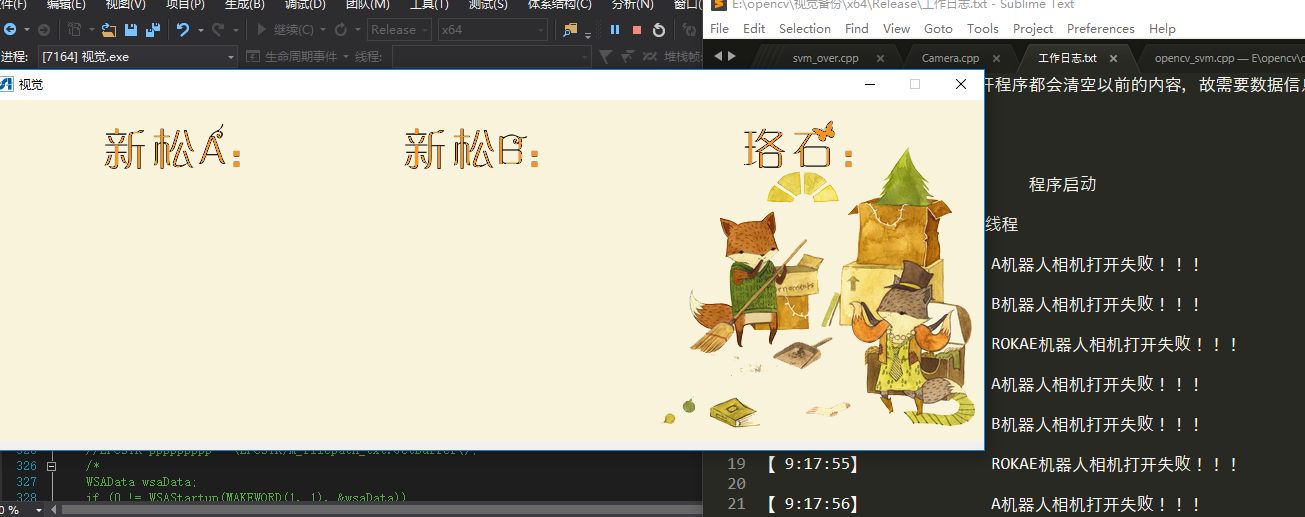Viewport: 1305px width, 517px height.
Task: Click Sublime Text previous tab arrow
Action: pos(717,57)
